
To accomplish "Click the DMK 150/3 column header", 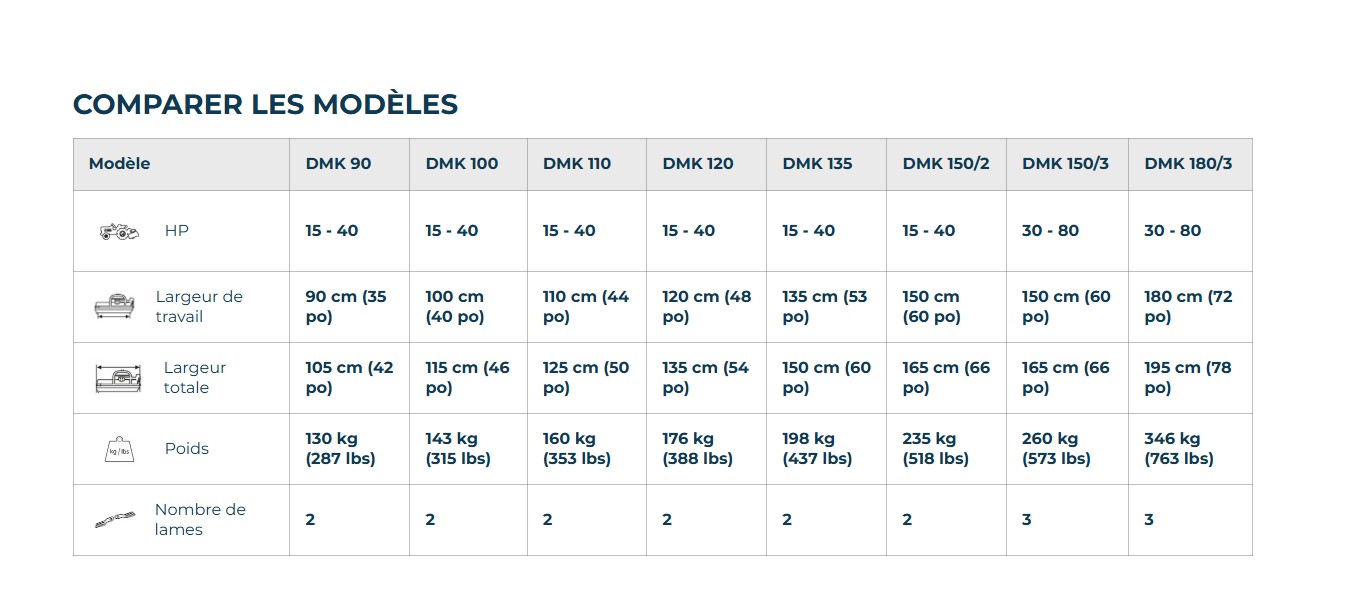I will 1065,164.
